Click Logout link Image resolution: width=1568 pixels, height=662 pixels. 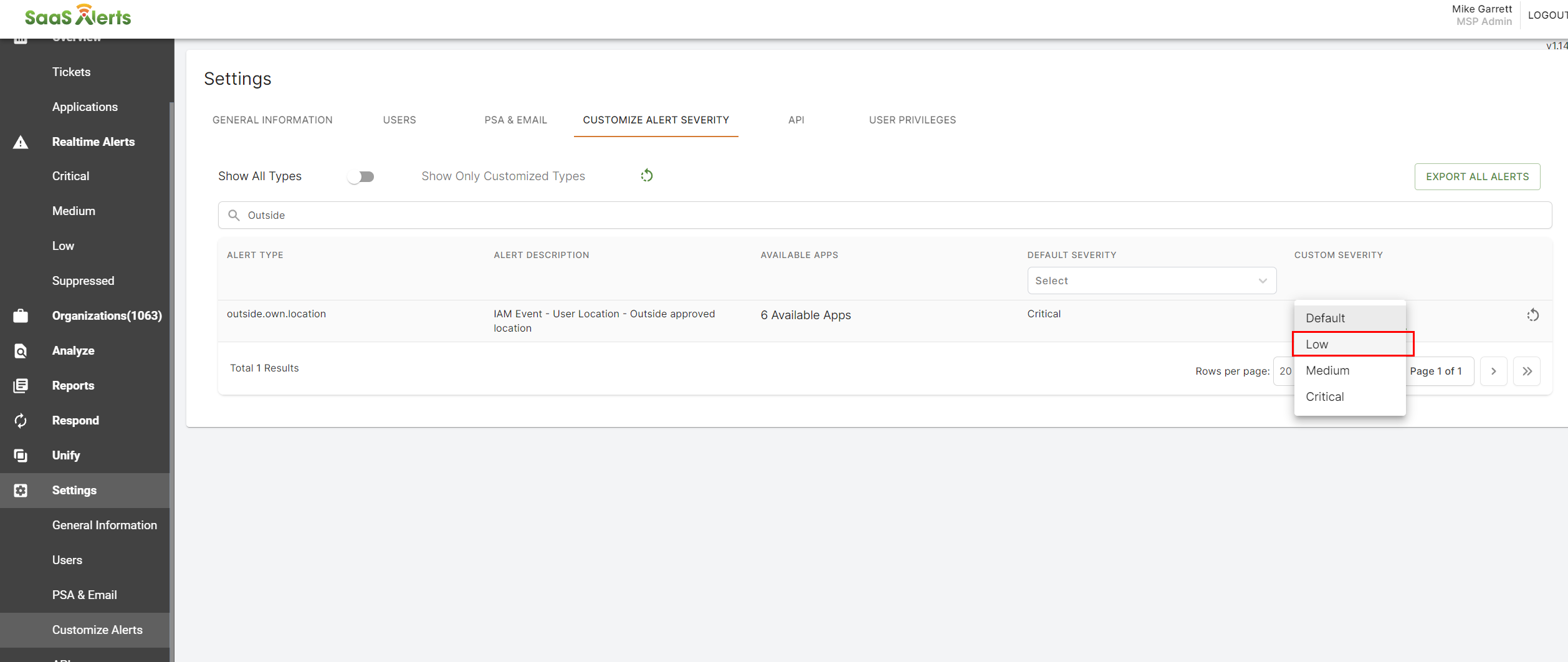(1547, 15)
